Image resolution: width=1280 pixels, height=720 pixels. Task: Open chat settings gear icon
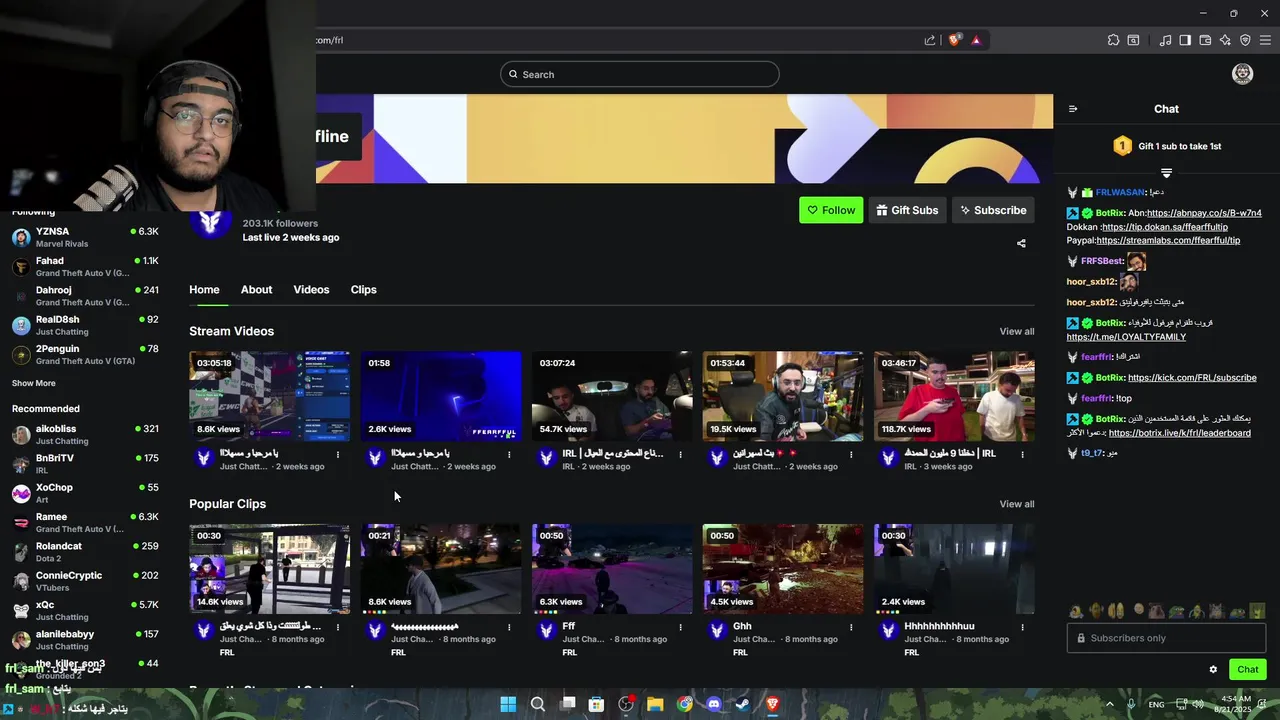click(1213, 670)
